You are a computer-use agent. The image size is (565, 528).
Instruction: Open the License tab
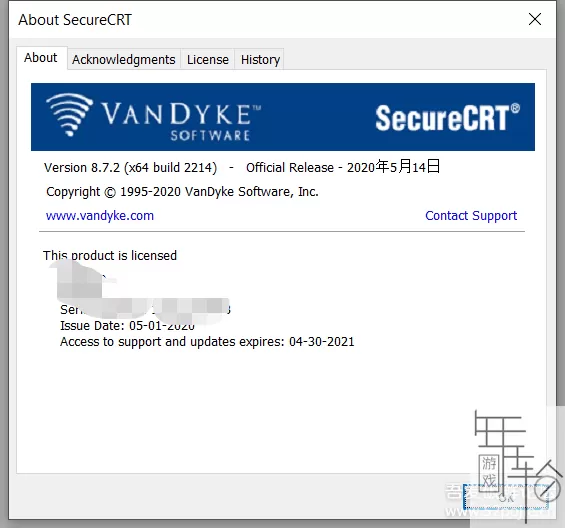coord(208,59)
